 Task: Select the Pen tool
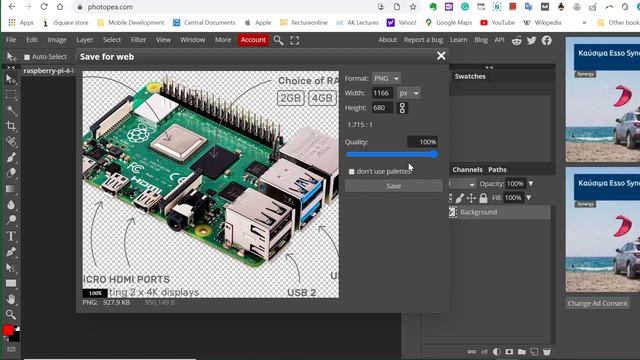tap(11, 251)
